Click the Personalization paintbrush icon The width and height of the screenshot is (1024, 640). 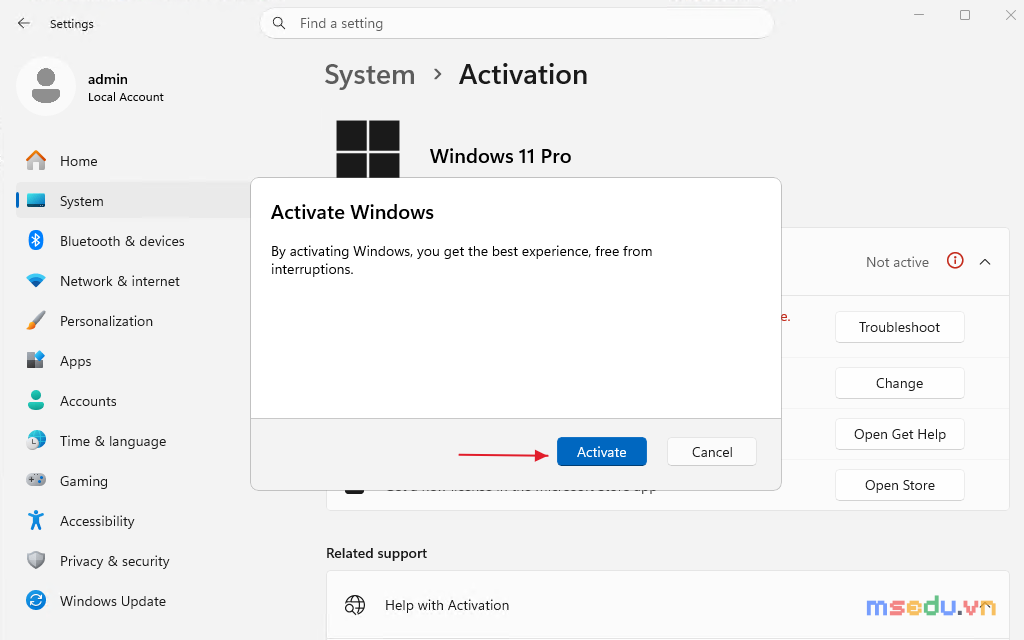pos(36,321)
